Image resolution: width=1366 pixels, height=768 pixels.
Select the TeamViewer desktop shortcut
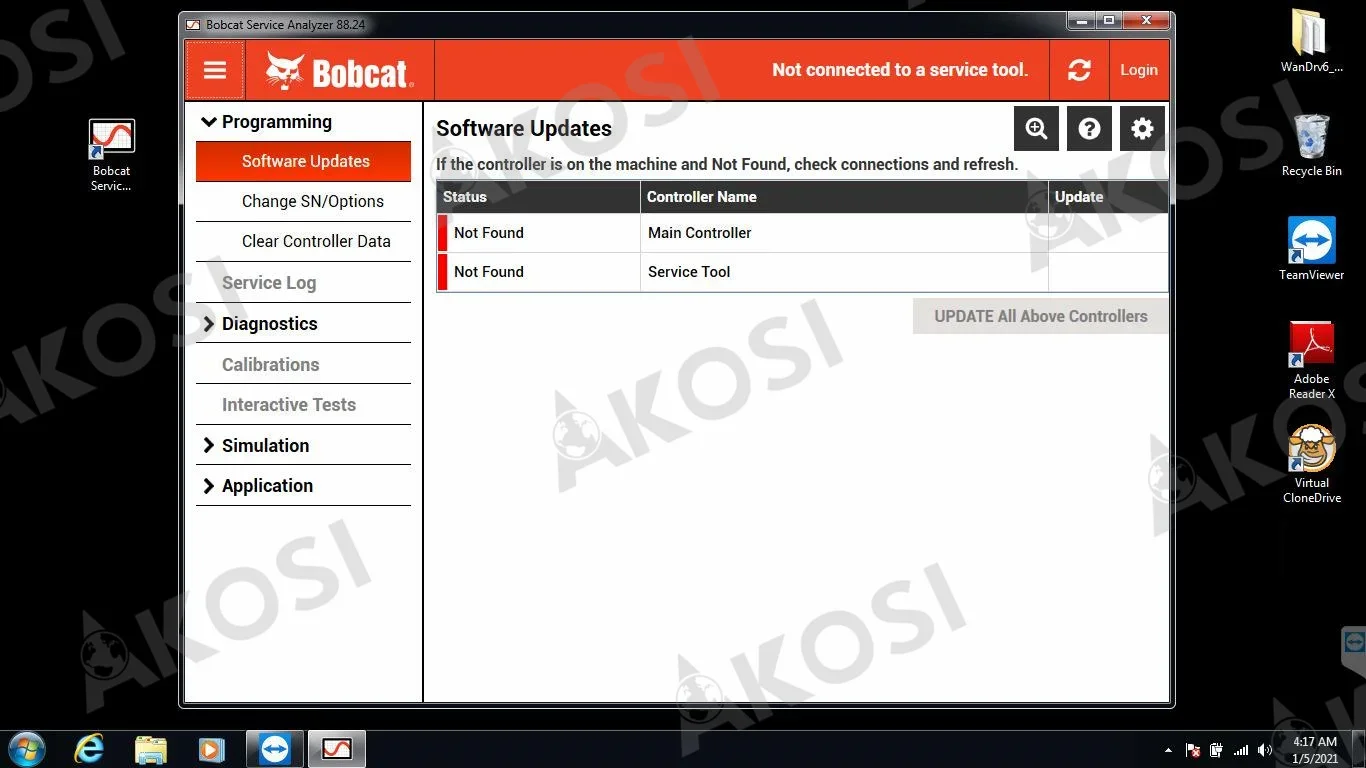click(1311, 249)
